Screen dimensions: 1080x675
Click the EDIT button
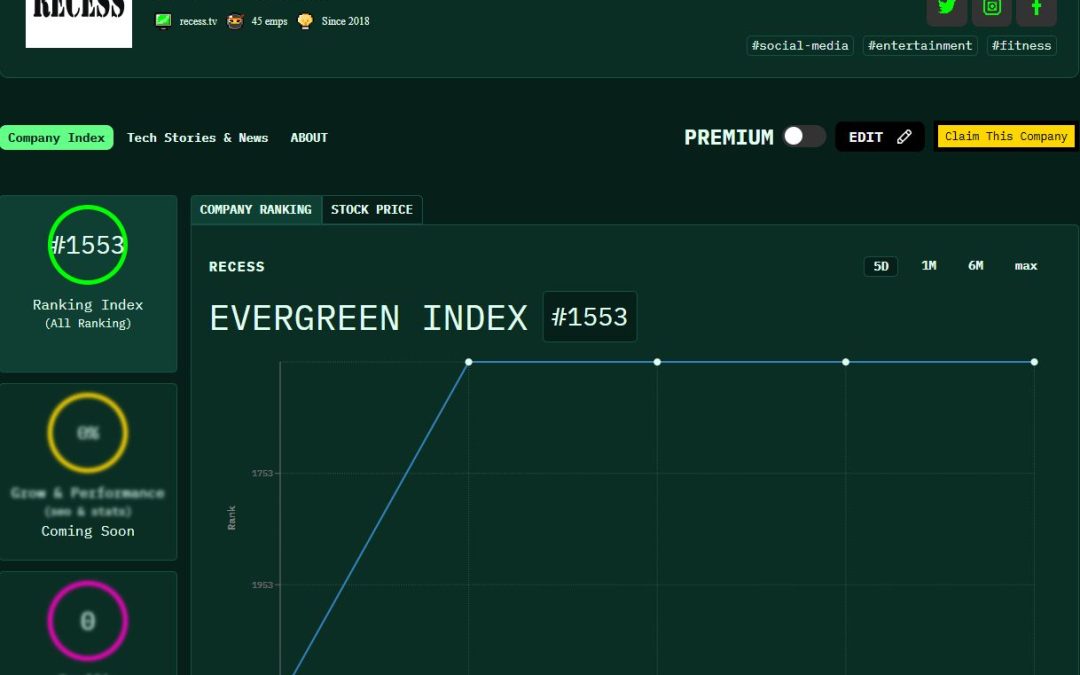coord(880,137)
